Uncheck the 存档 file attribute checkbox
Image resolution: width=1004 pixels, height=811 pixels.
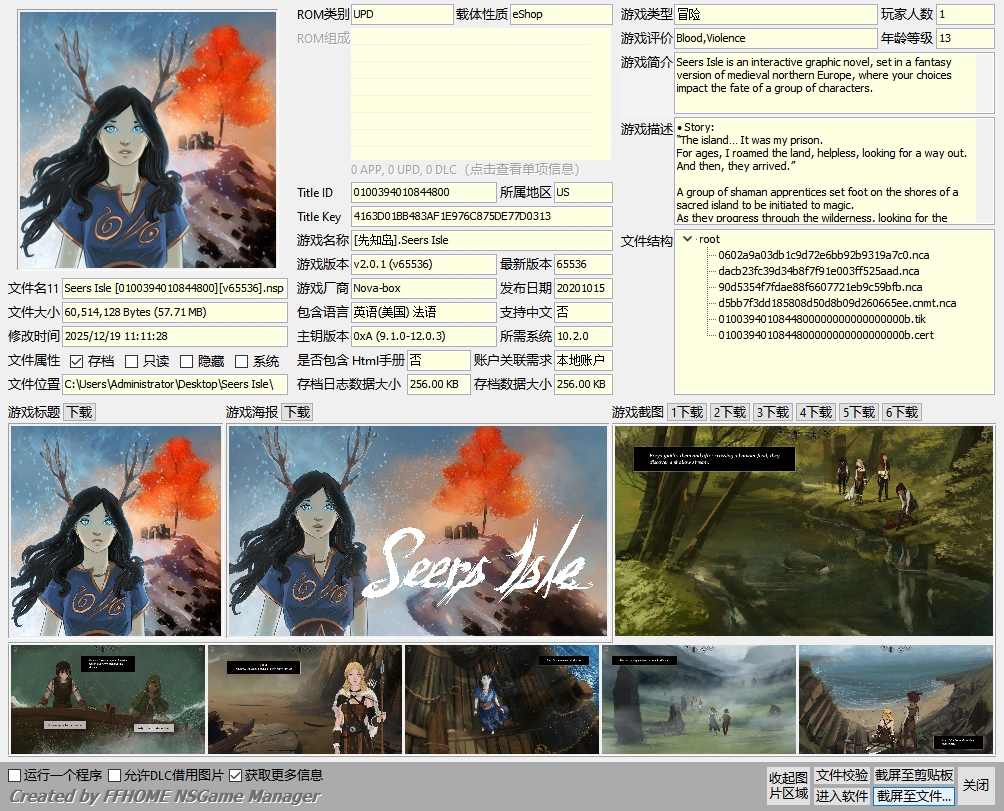pos(77,361)
